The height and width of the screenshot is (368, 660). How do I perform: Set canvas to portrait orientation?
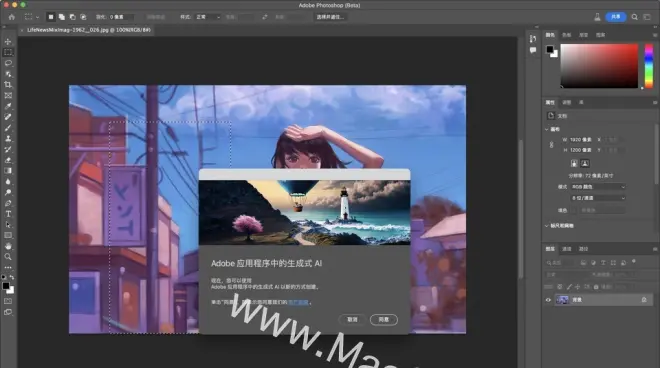(x=574, y=163)
